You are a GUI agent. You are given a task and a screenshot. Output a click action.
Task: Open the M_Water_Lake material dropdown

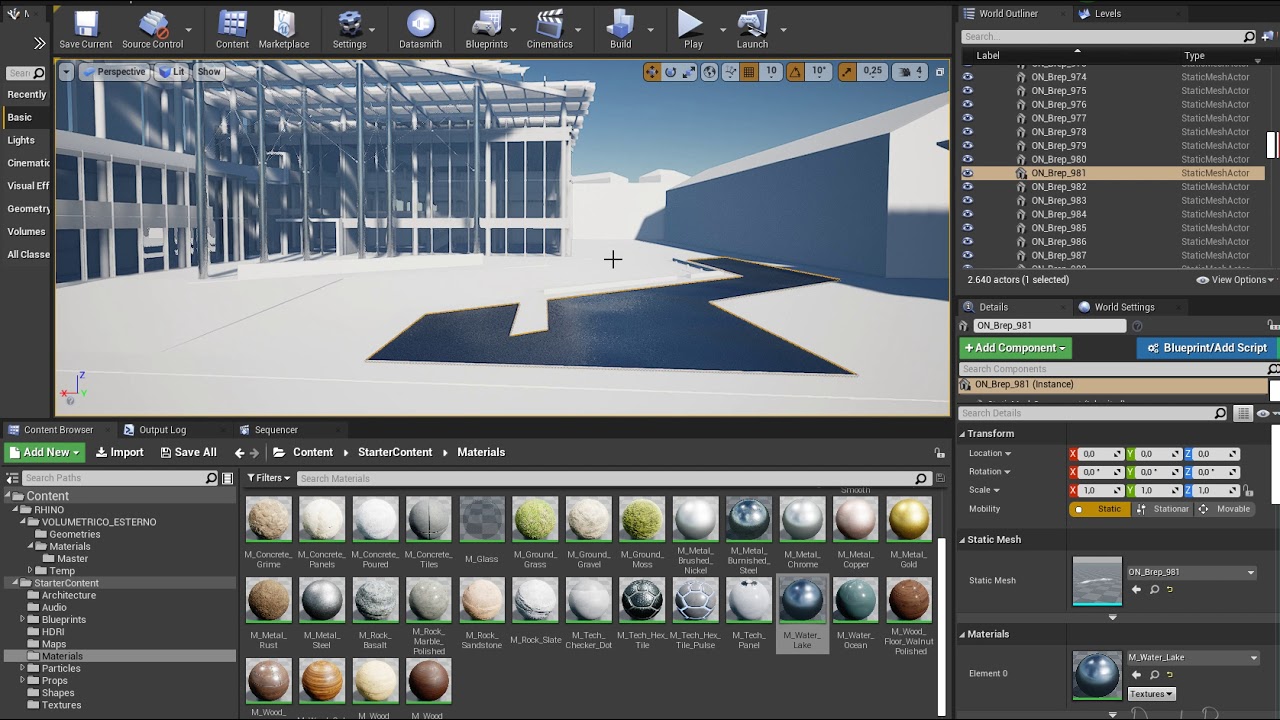coord(1192,658)
